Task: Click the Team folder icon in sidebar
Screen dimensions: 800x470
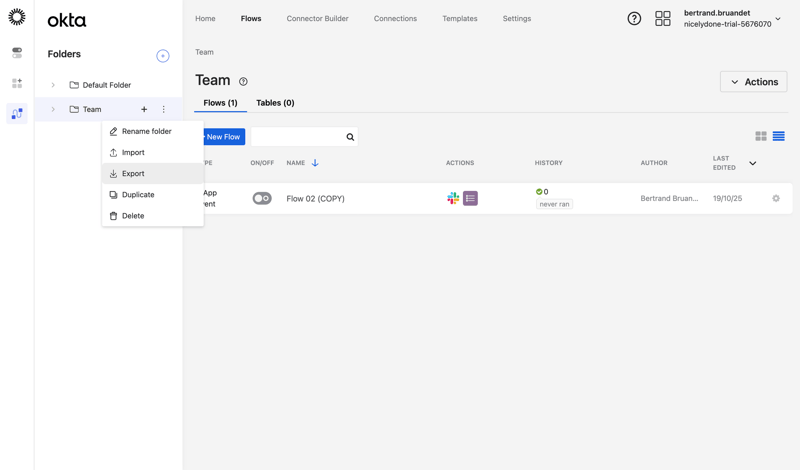Action: (x=74, y=109)
